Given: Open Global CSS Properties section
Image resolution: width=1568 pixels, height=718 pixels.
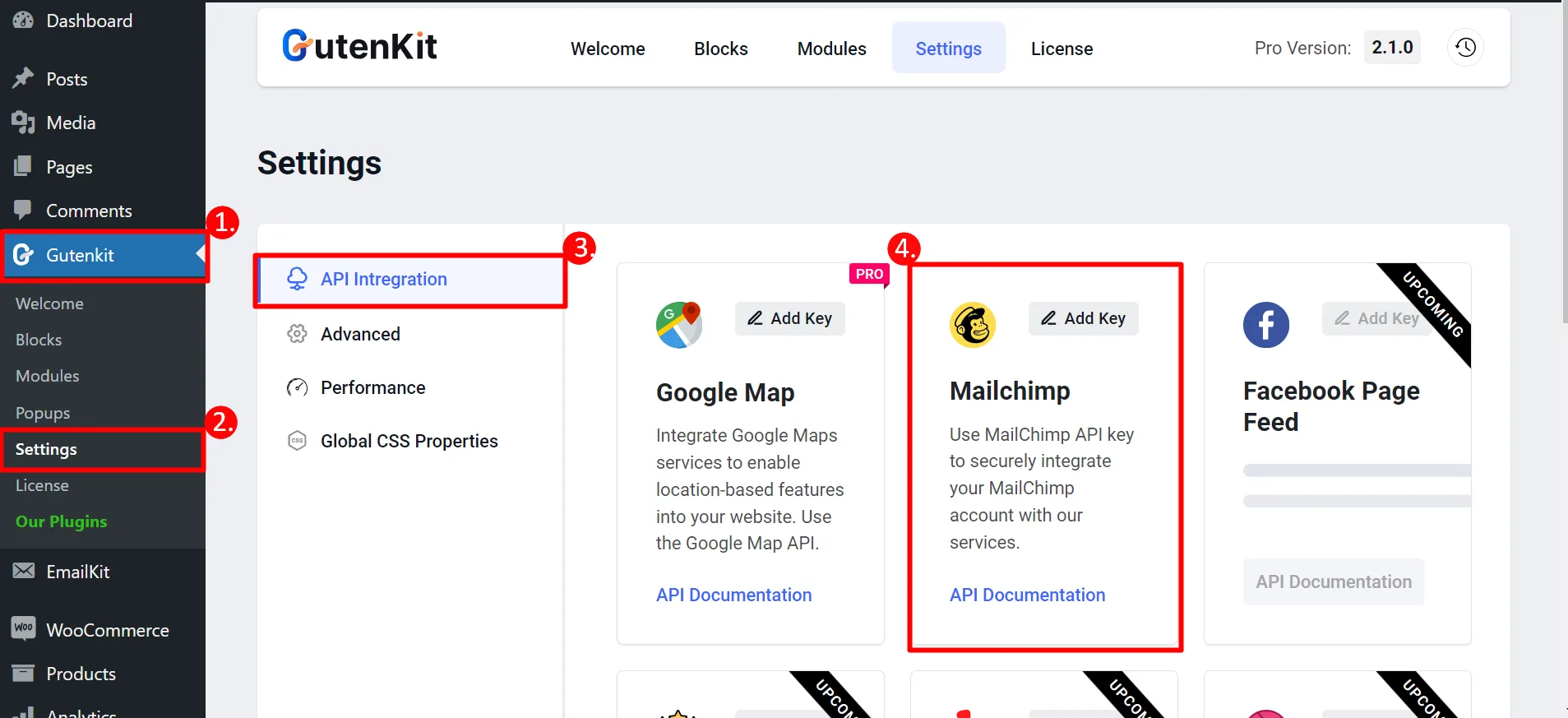Looking at the screenshot, I should coord(409,441).
